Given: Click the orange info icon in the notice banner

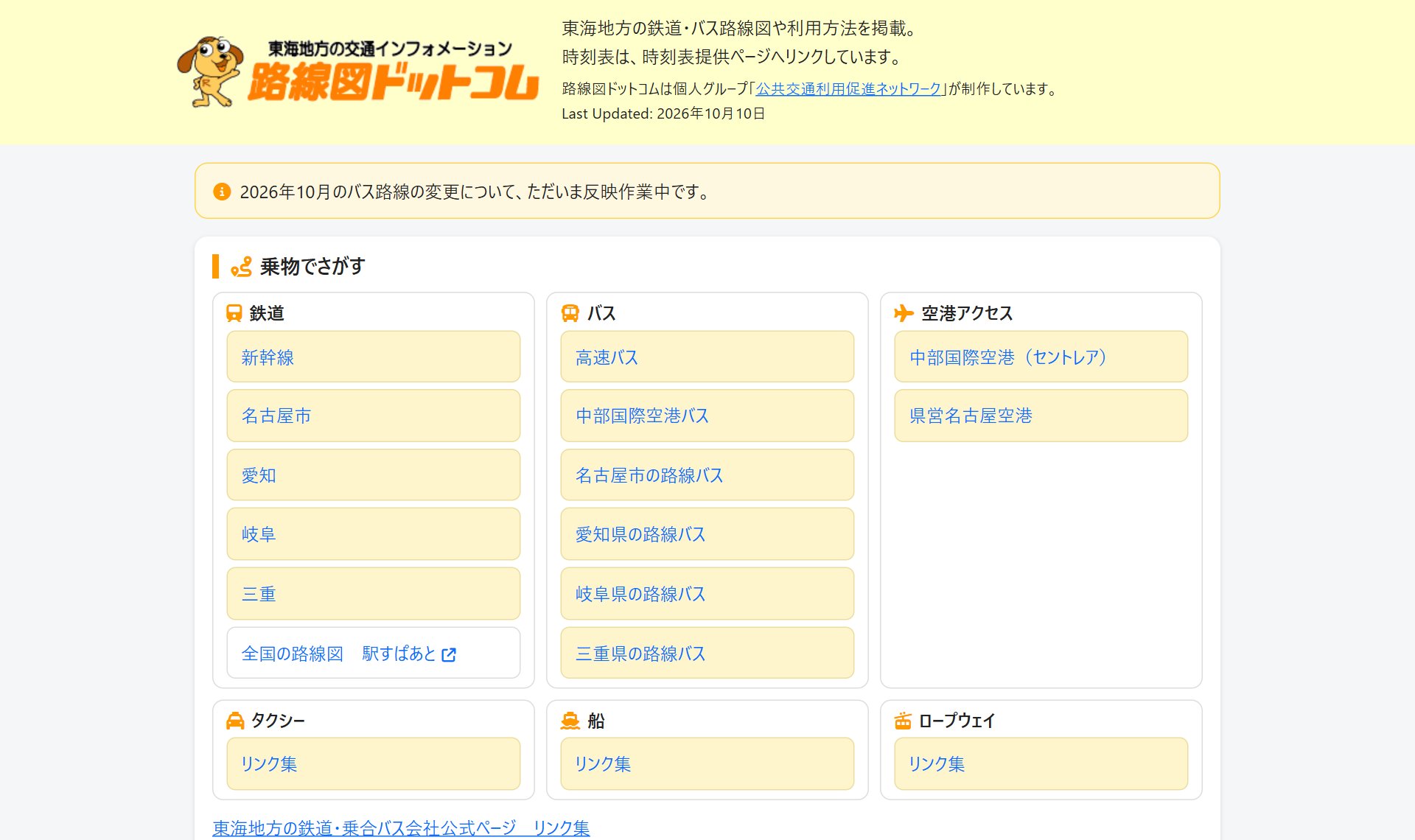Looking at the screenshot, I should click(222, 192).
